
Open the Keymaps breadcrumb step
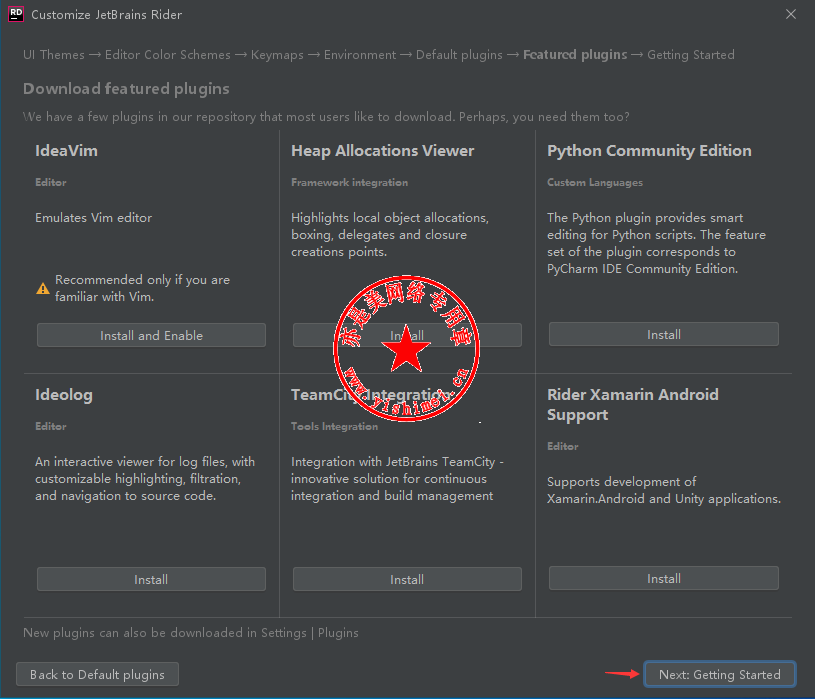(277, 55)
